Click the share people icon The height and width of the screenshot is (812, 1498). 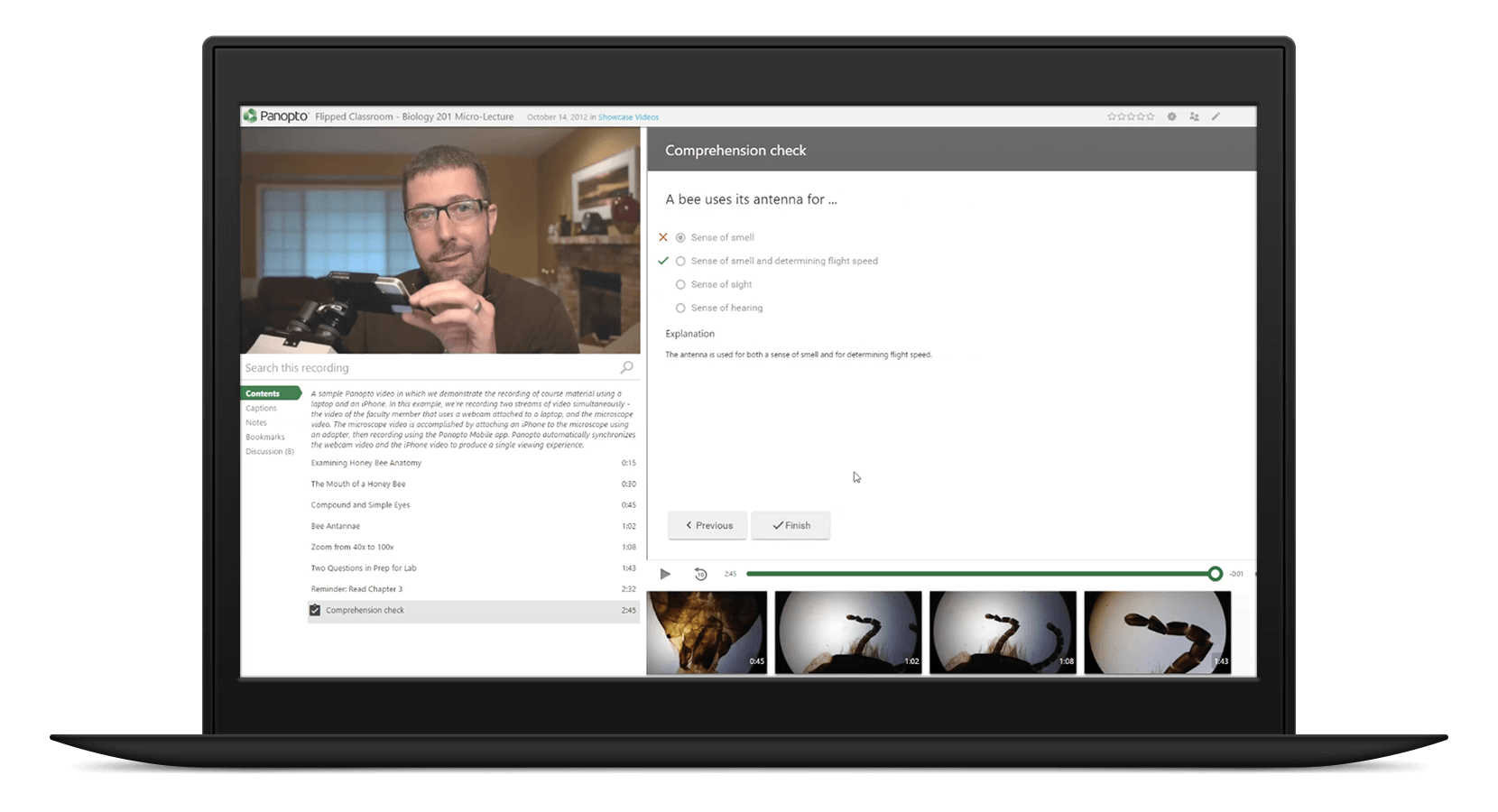pyautogui.click(x=1194, y=116)
